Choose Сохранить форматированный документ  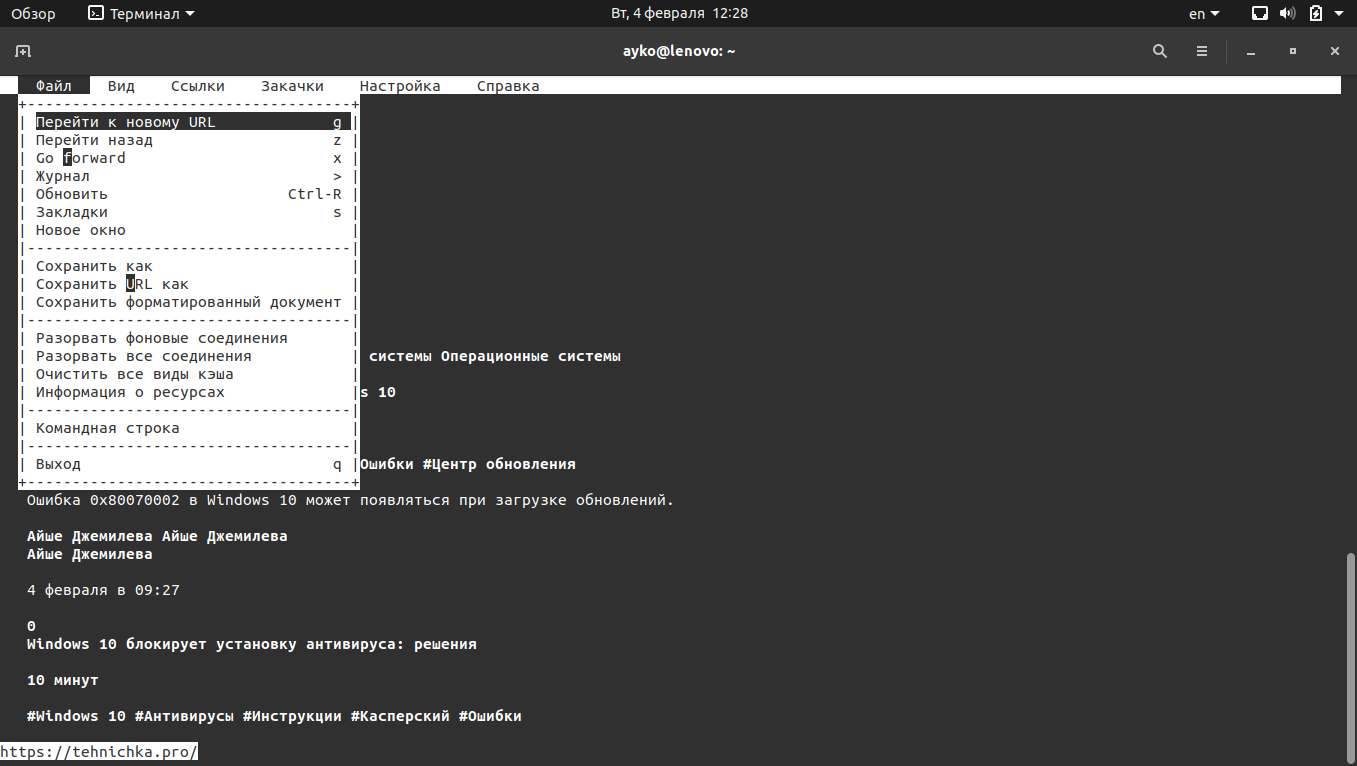188,302
